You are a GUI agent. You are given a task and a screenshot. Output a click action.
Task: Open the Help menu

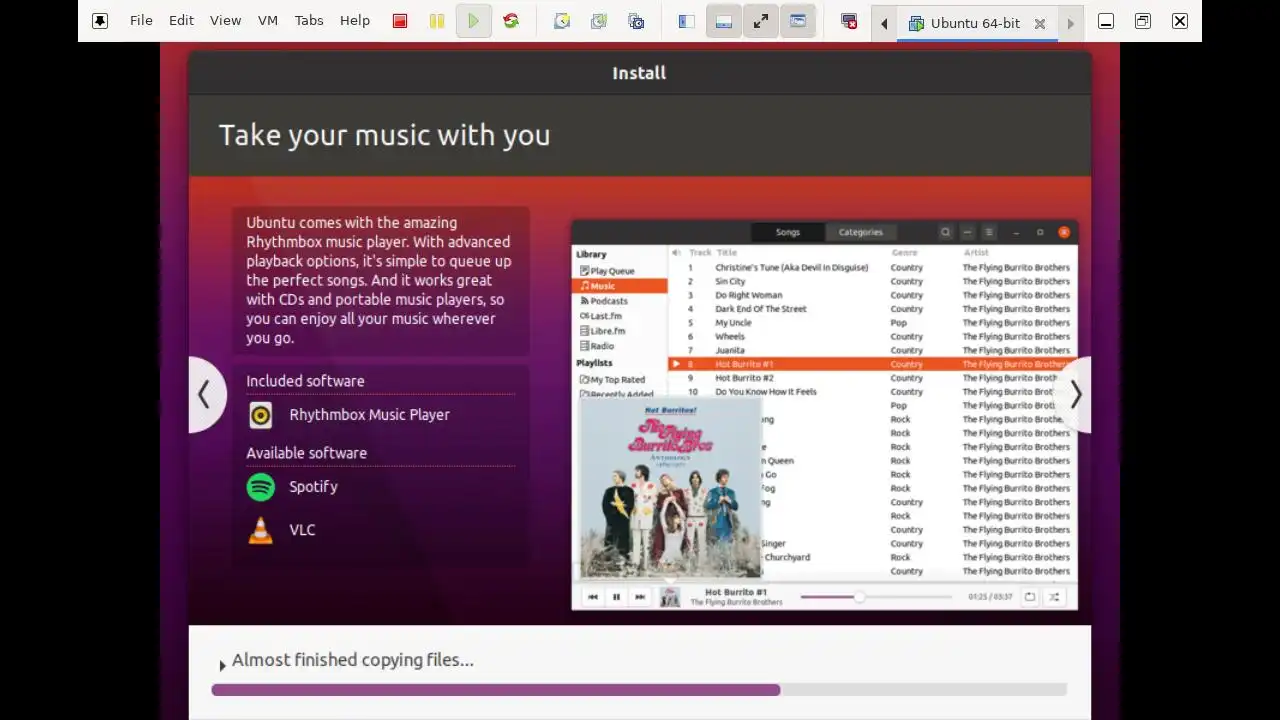355,21
